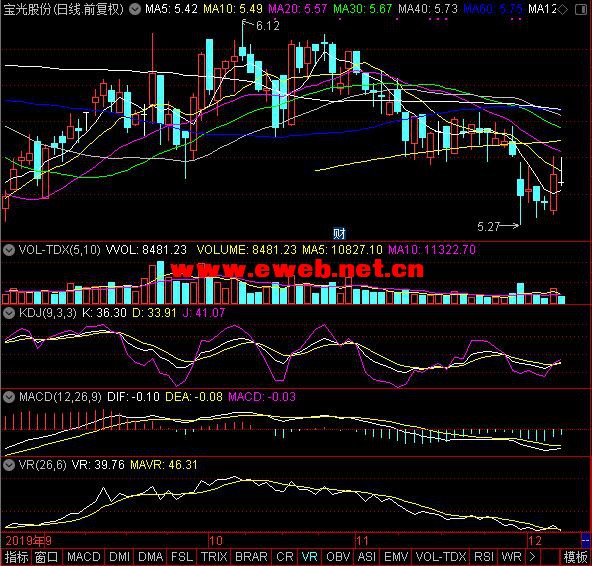
Task: Open the 指标 indicator tab
Action: pos(16,557)
